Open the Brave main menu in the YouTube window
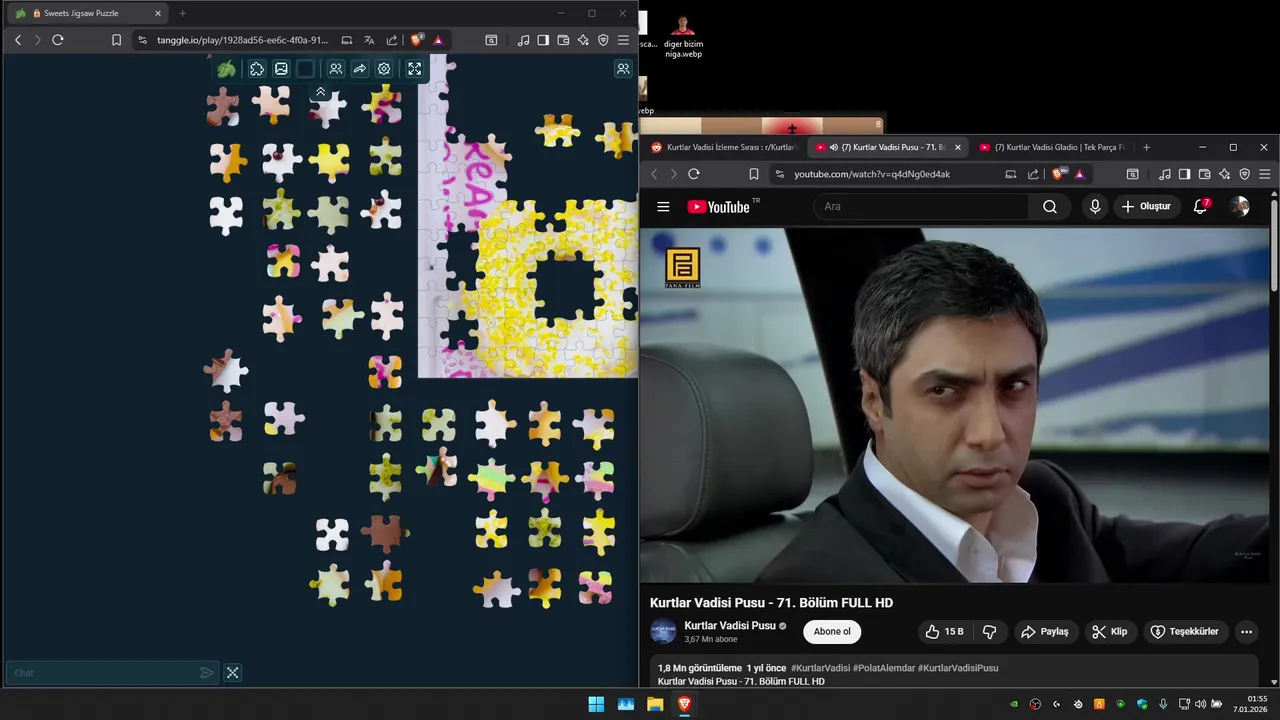The width and height of the screenshot is (1280, 720). (x=1264, y=174)
